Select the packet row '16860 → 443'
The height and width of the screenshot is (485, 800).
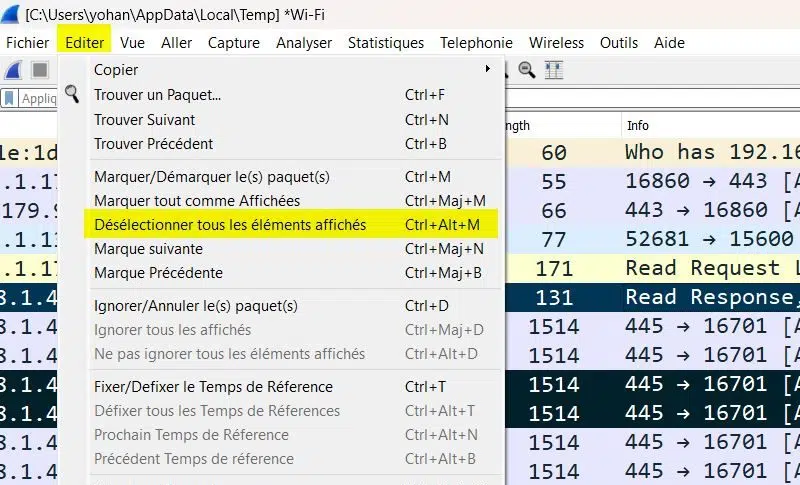tap(653, 182)
